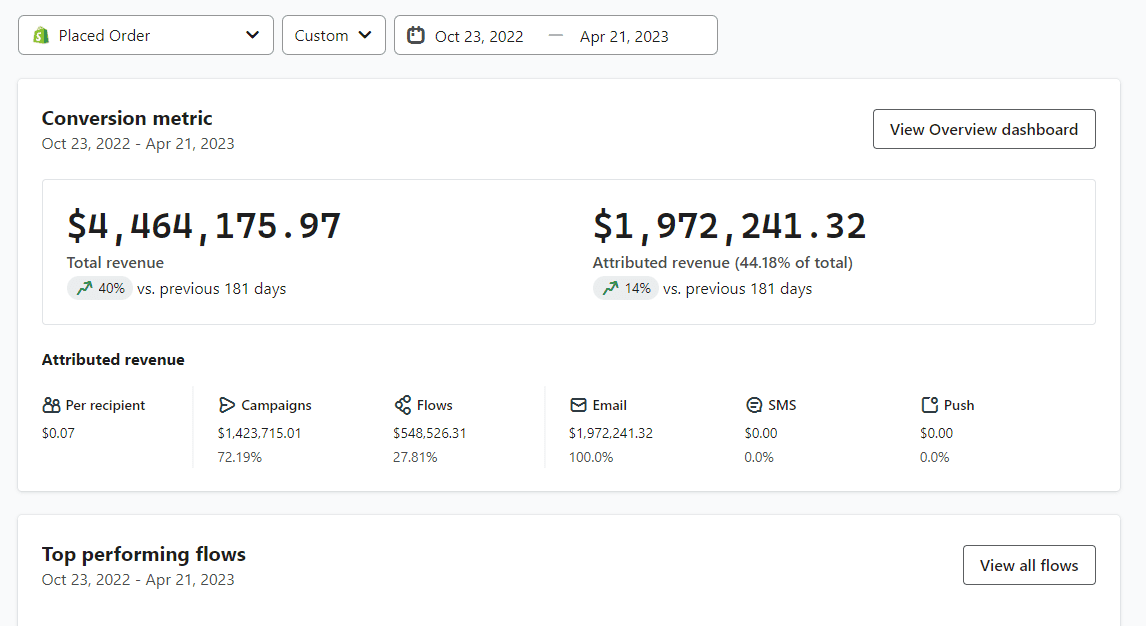Click the Shopify bag icon
Screen dimensions: 1146x626
click(x=42, y=35)
